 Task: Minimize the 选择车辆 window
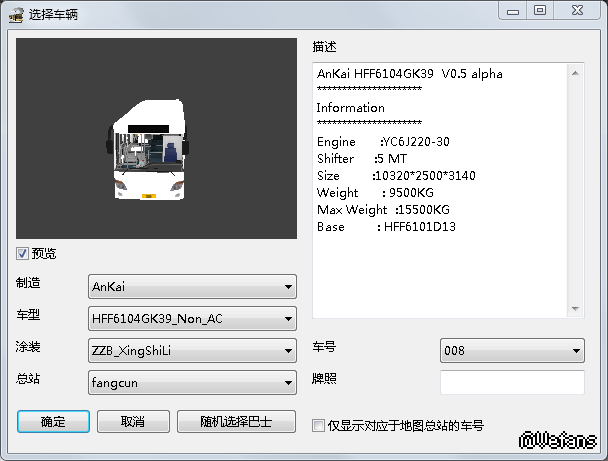513,11
